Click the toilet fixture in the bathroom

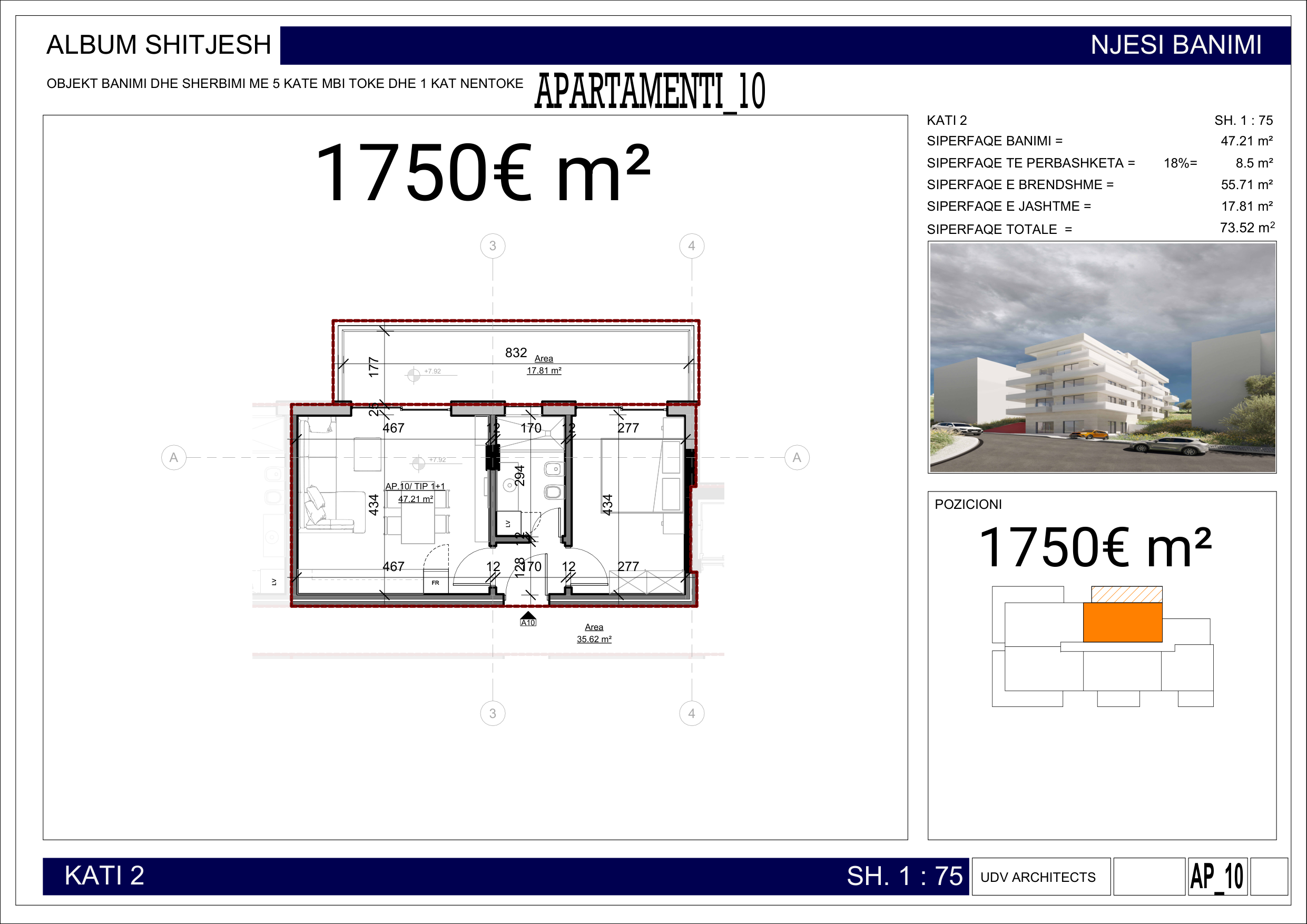553,492
